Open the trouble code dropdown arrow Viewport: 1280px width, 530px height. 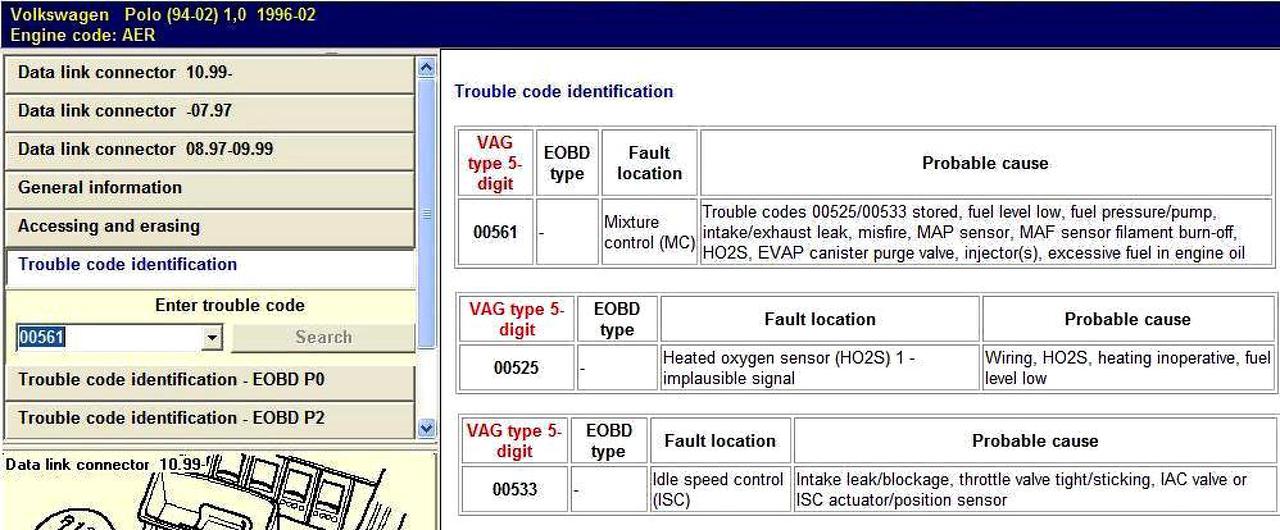[x=212, y=338]
